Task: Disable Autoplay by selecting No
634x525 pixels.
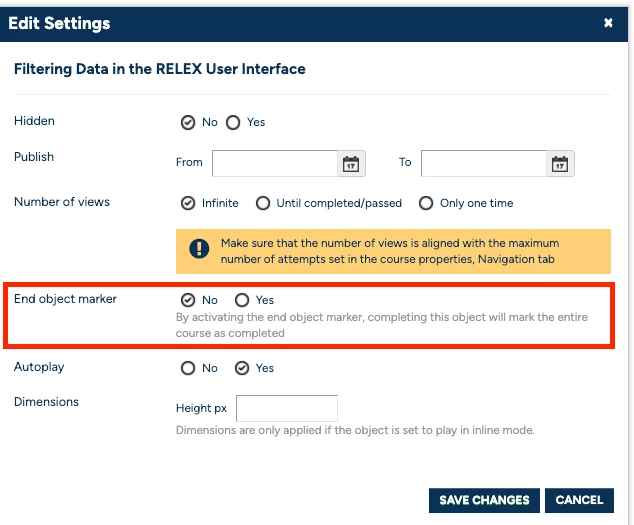Action: [188, 368]
